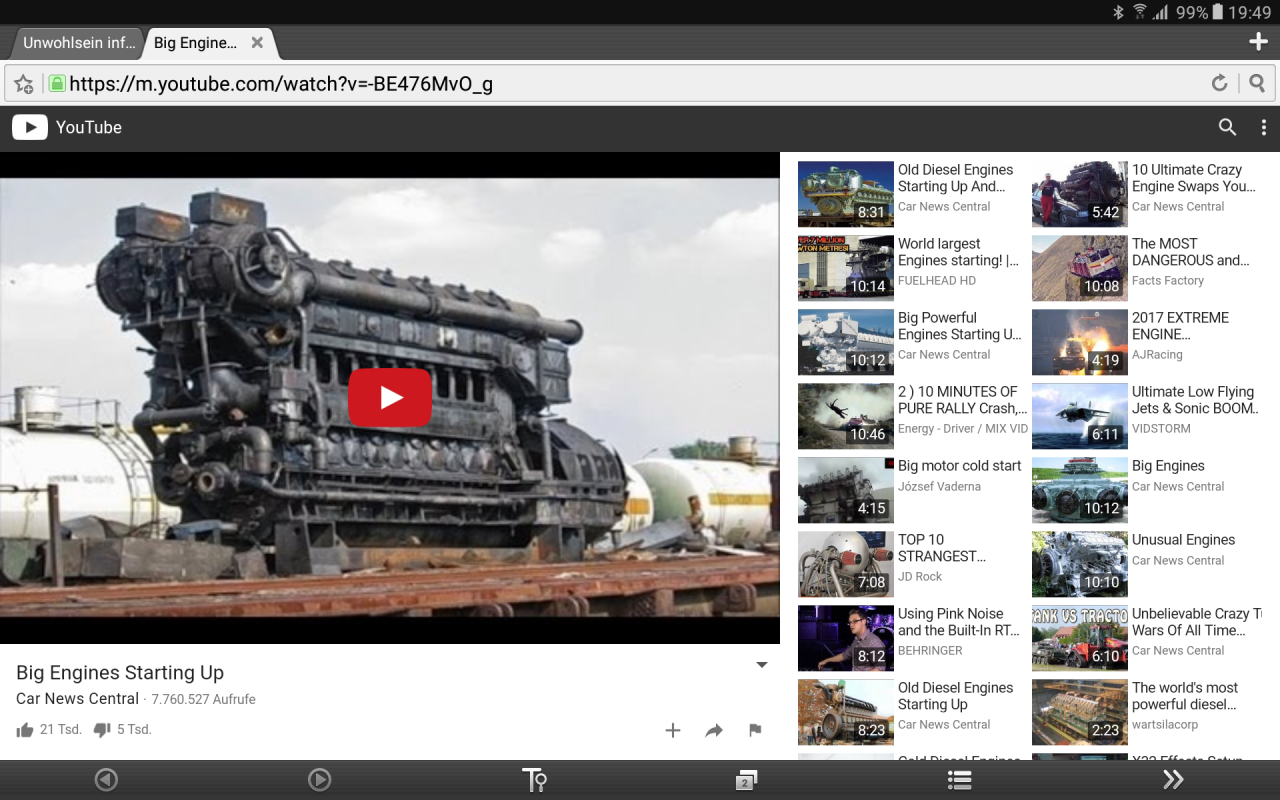Click the 10:10 Unusual Engines thumbnail
This screenshot has width=1280, height=800.
pos(1079,564)
